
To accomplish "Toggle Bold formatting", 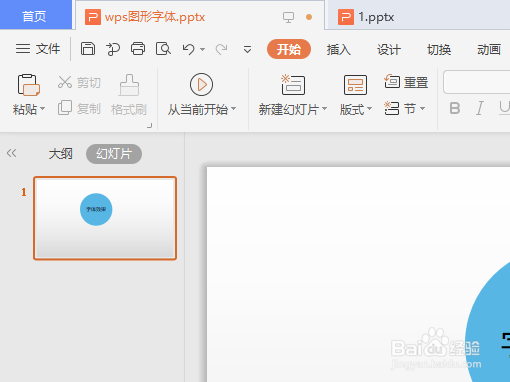I will 455,109.
